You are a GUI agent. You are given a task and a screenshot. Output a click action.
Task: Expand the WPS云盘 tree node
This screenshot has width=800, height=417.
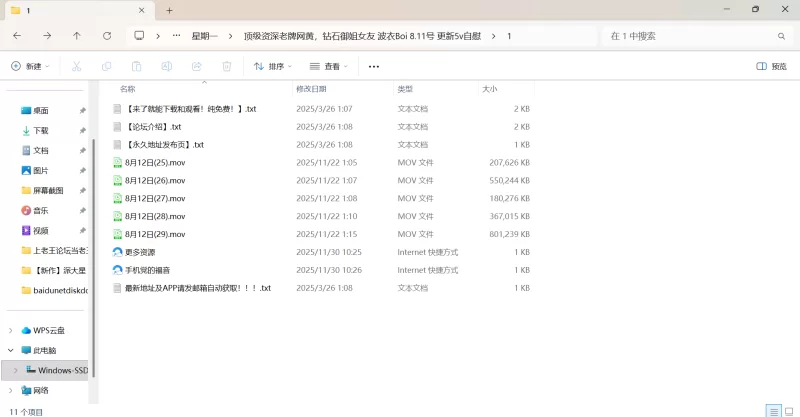coord(11,330)
